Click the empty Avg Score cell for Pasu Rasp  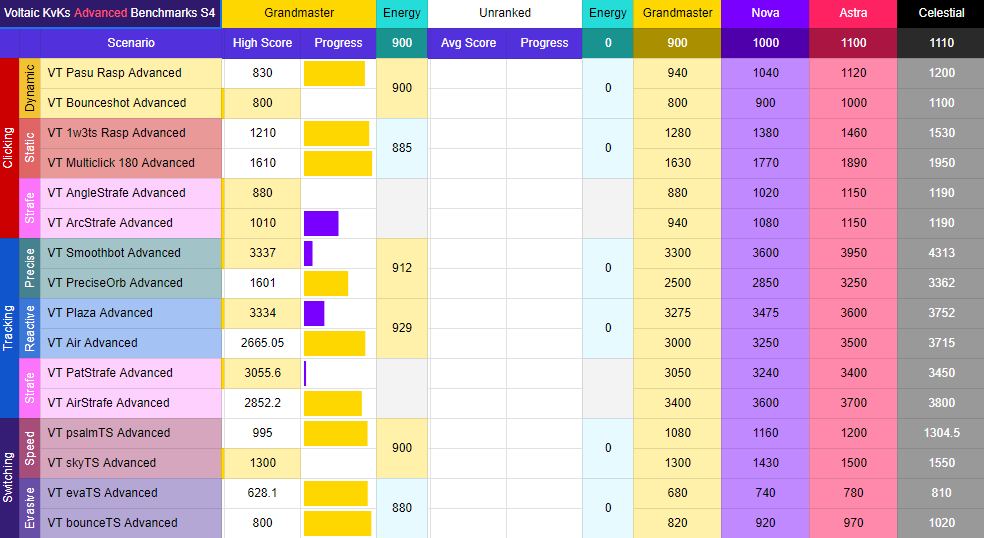[468, 73]
